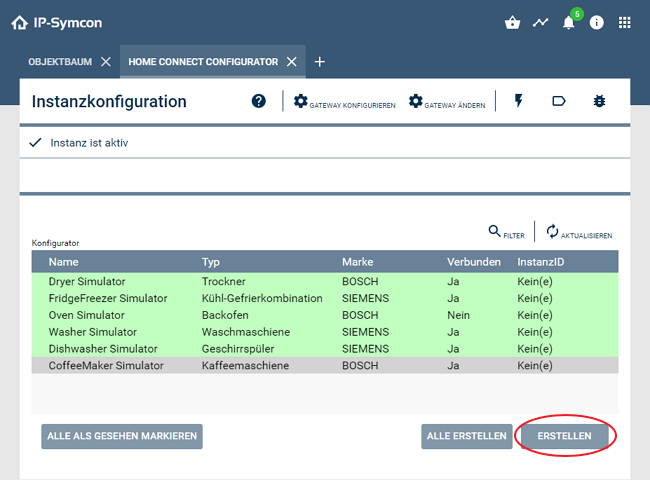Open notifications bell with badge
650x480 pixels.
pyautogui.click(x=570, y=22)
